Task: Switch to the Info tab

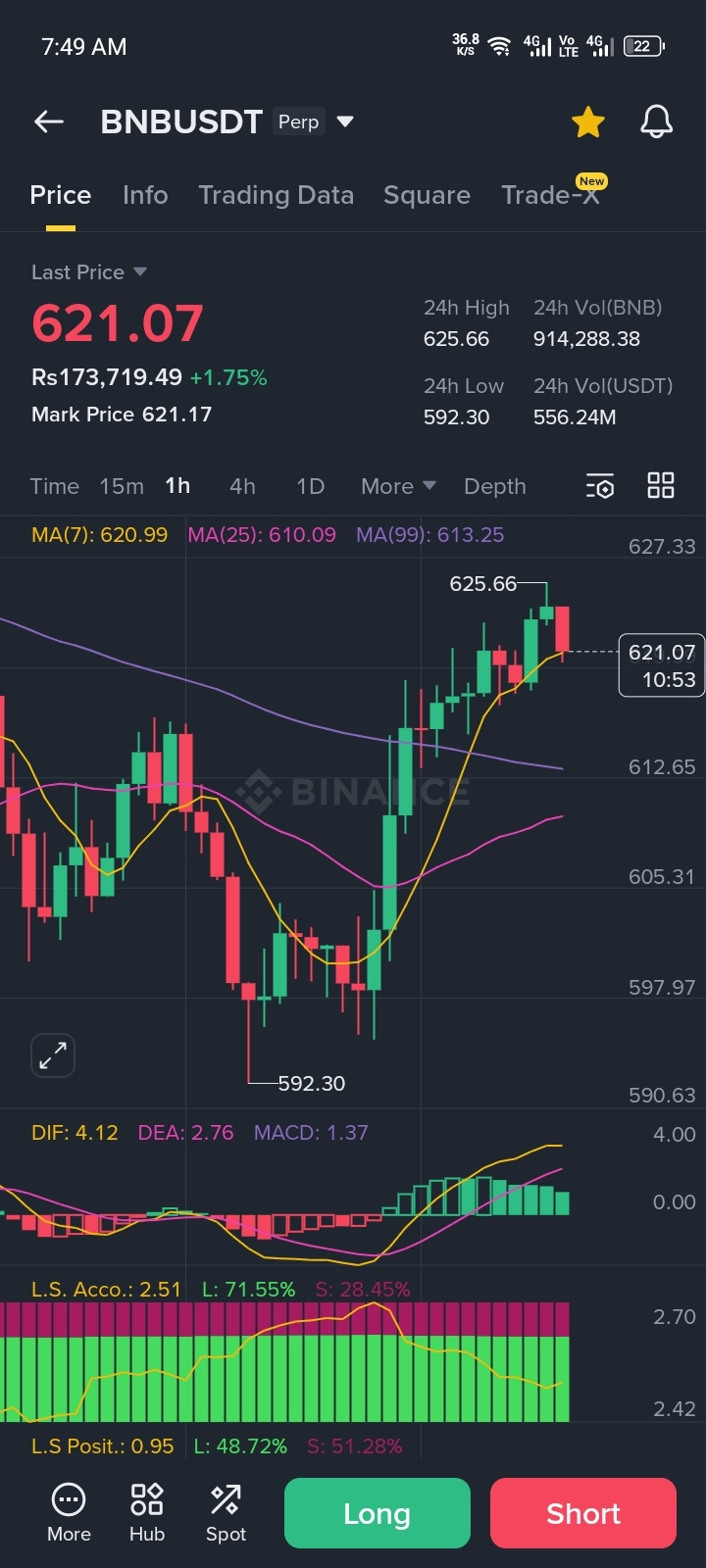Action: click(x=145, y=195)
